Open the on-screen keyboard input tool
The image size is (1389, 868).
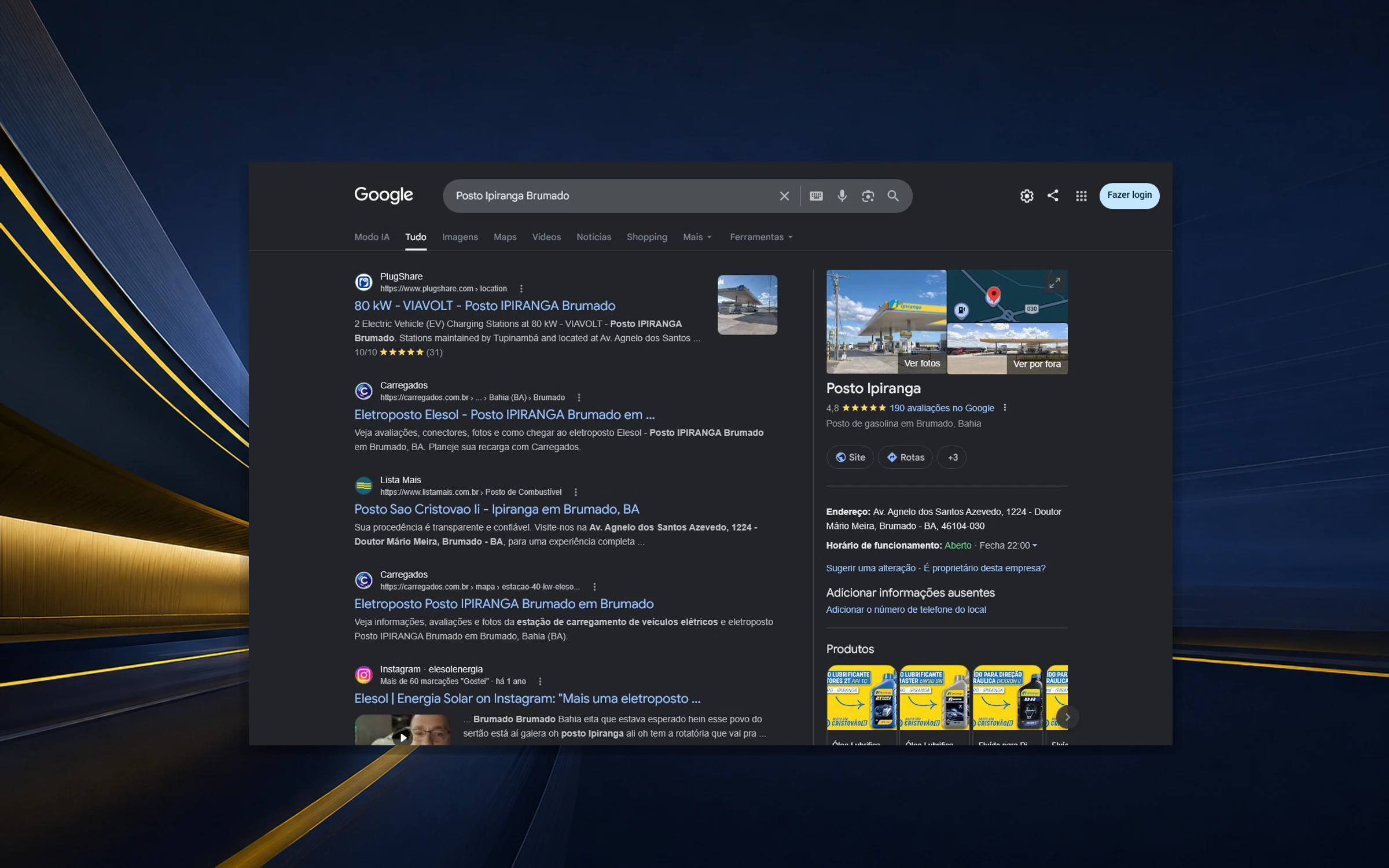pos(816,196)
